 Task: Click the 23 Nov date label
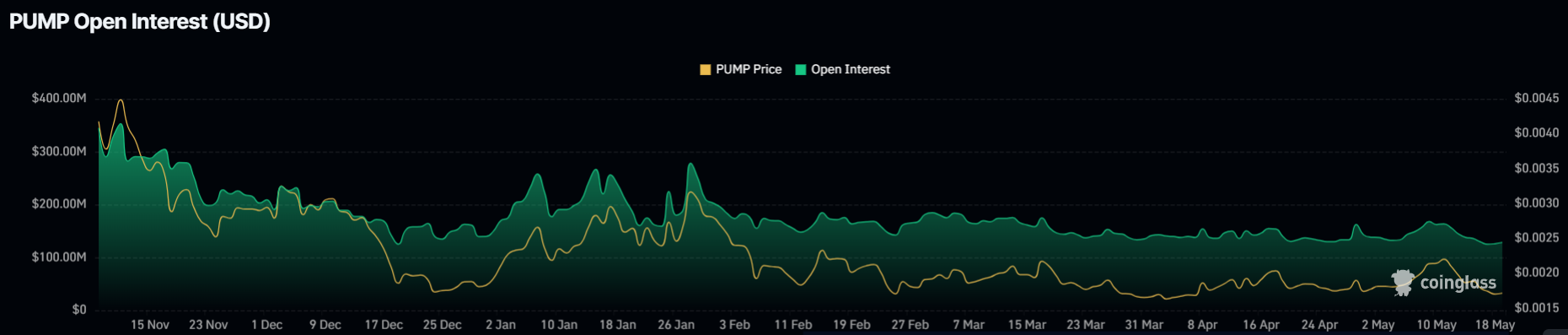(208, 325)
